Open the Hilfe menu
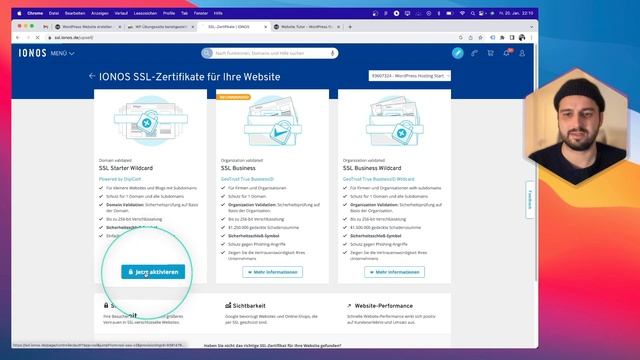 [x=218, y=13]
